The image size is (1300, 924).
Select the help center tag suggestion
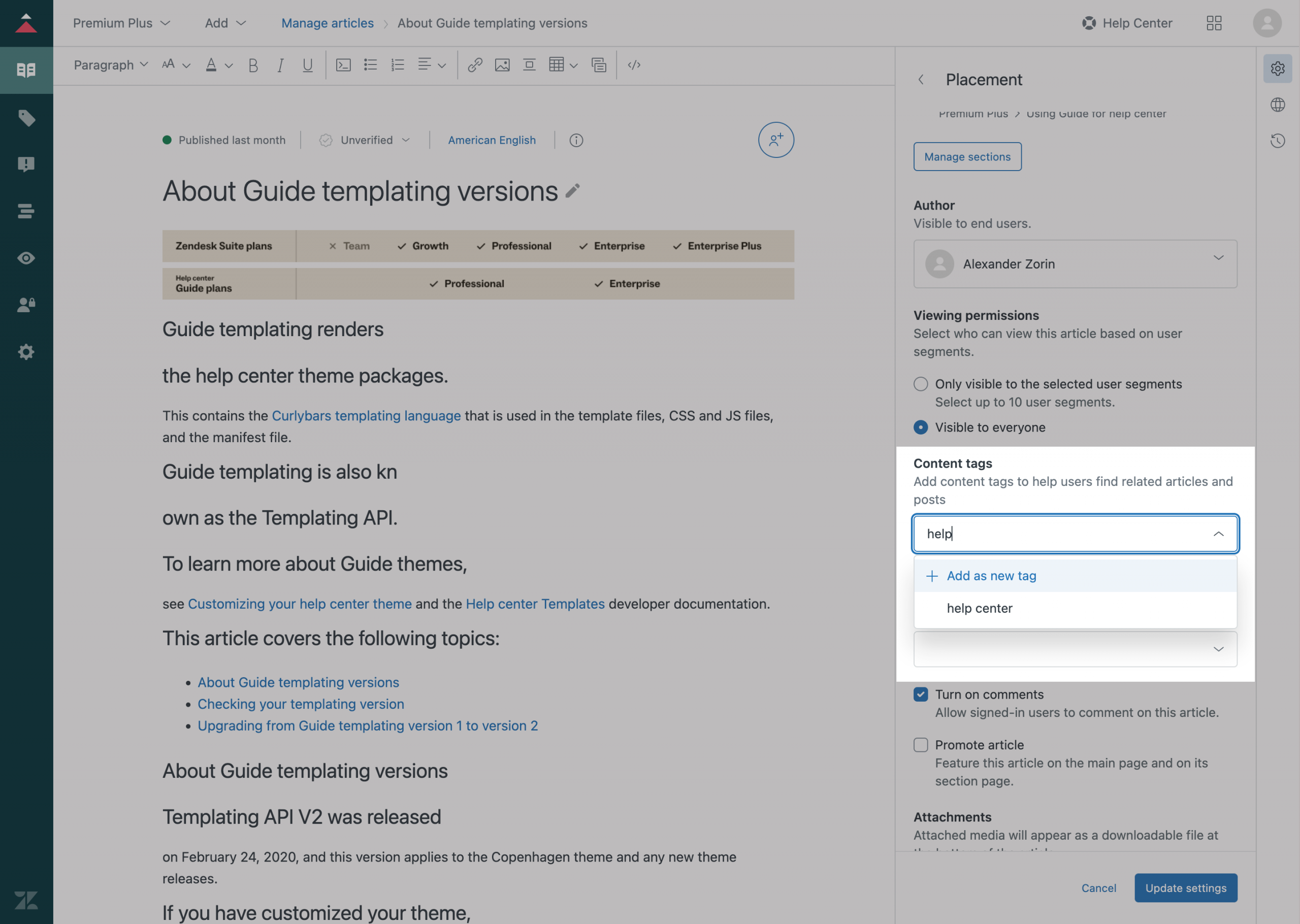1075,608
